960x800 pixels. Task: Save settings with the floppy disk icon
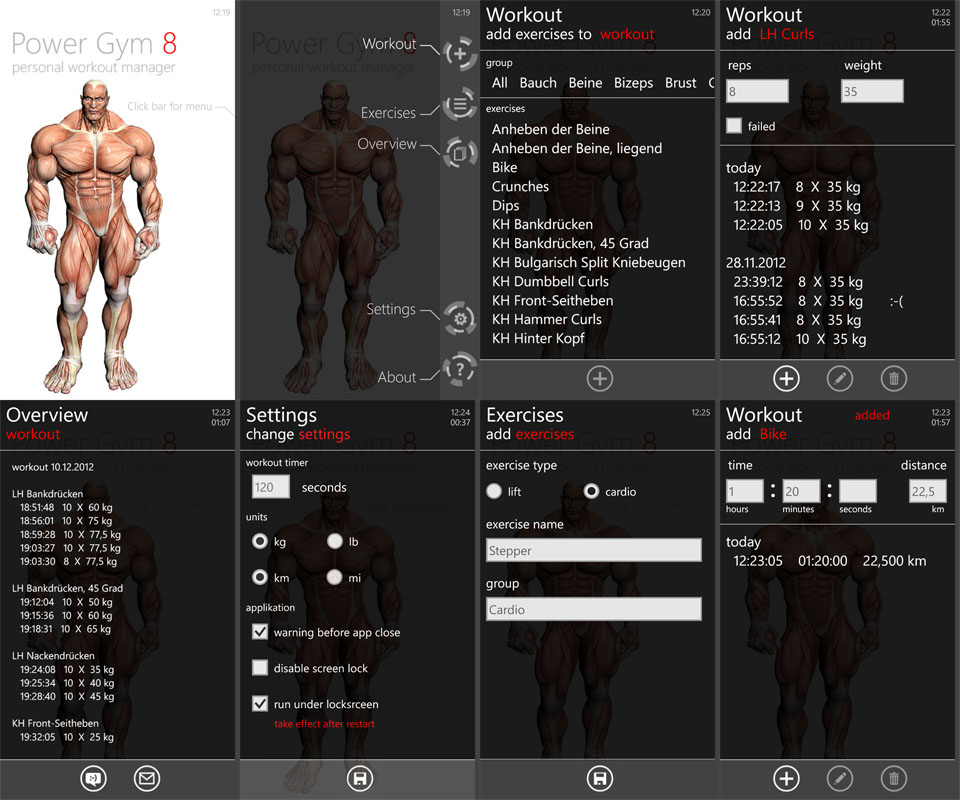(360, 779)
